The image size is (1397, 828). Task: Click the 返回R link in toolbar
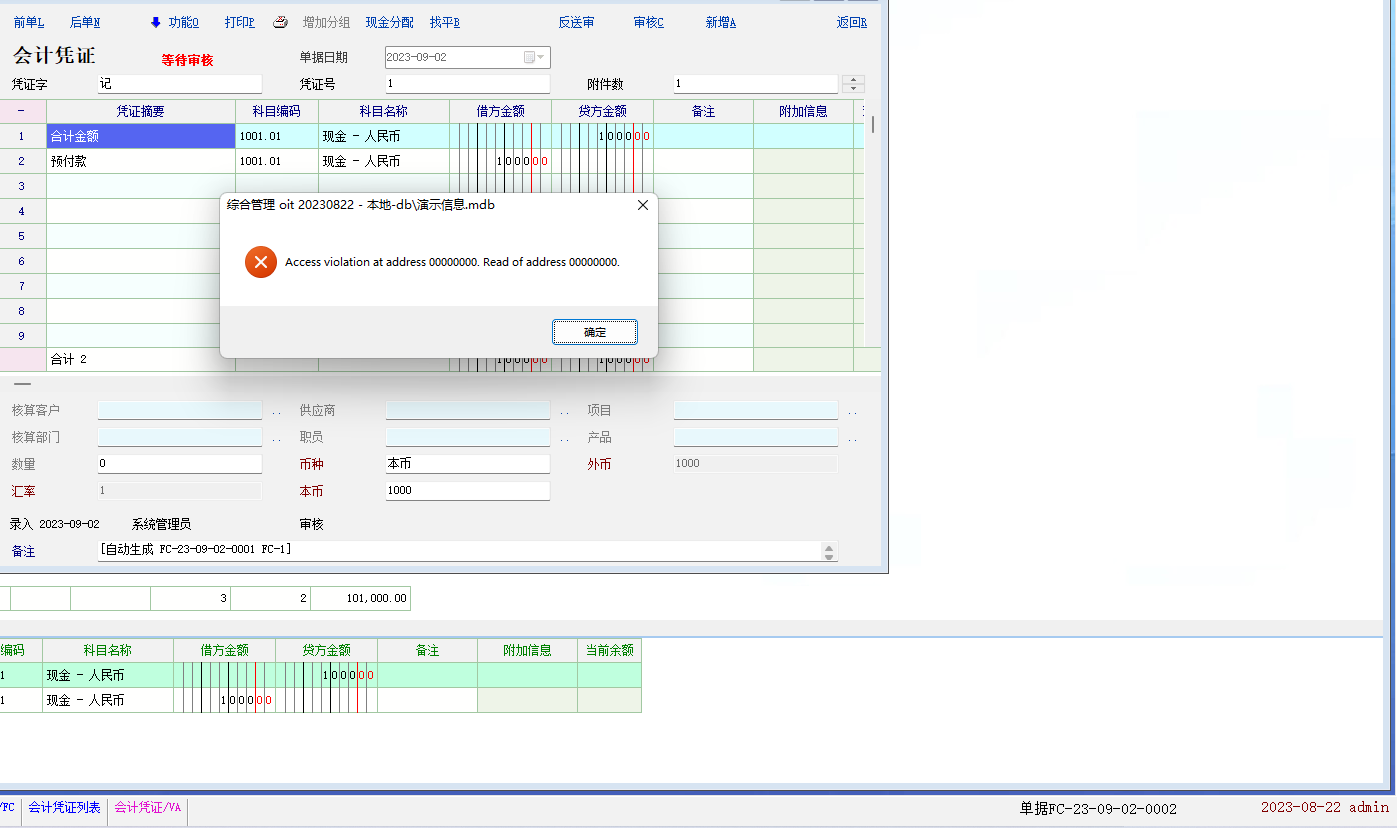click(x=851, y=22)
